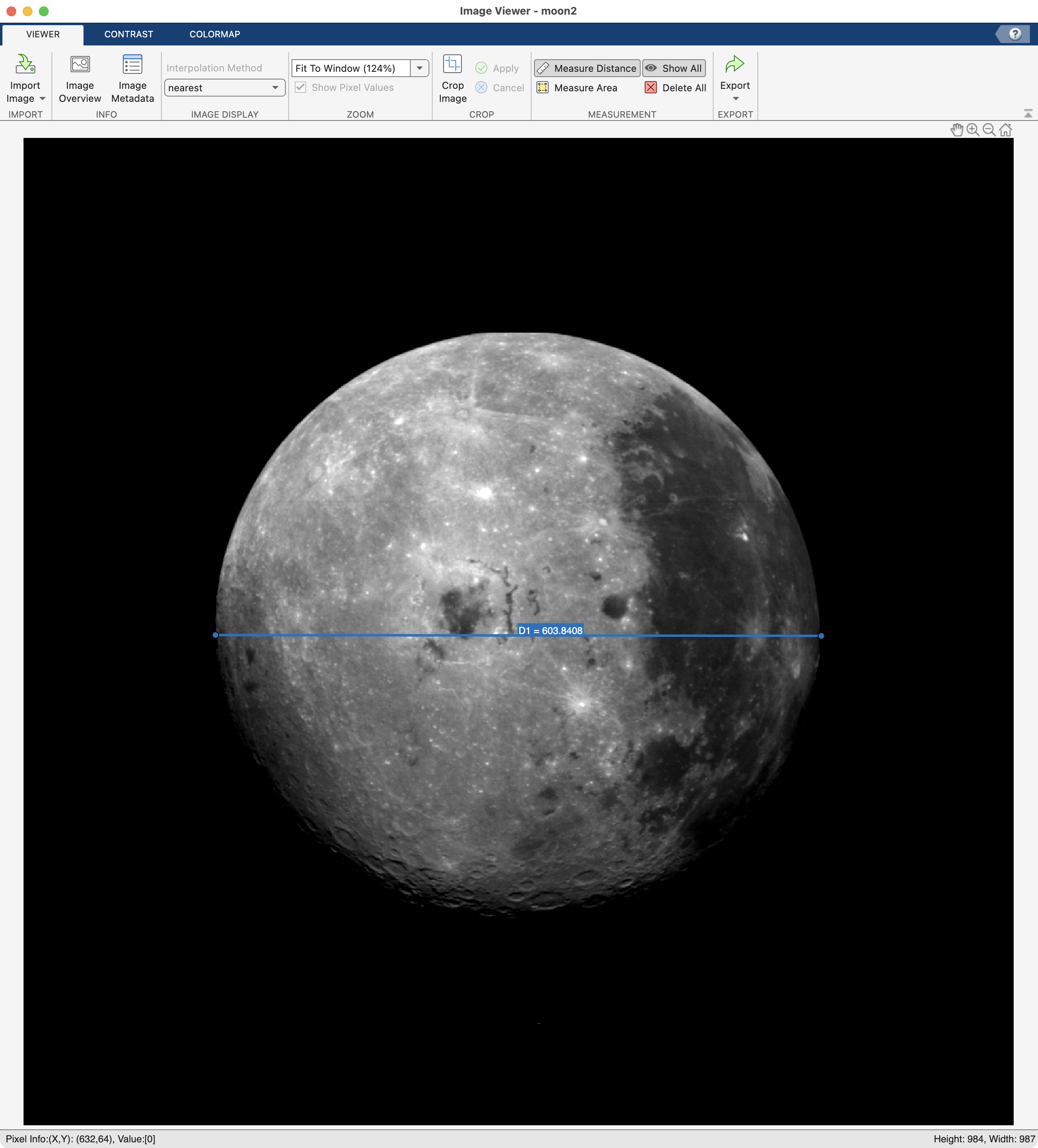Click the red close window button
The width and height of the screenshot is (1038, 1148).
11,11
